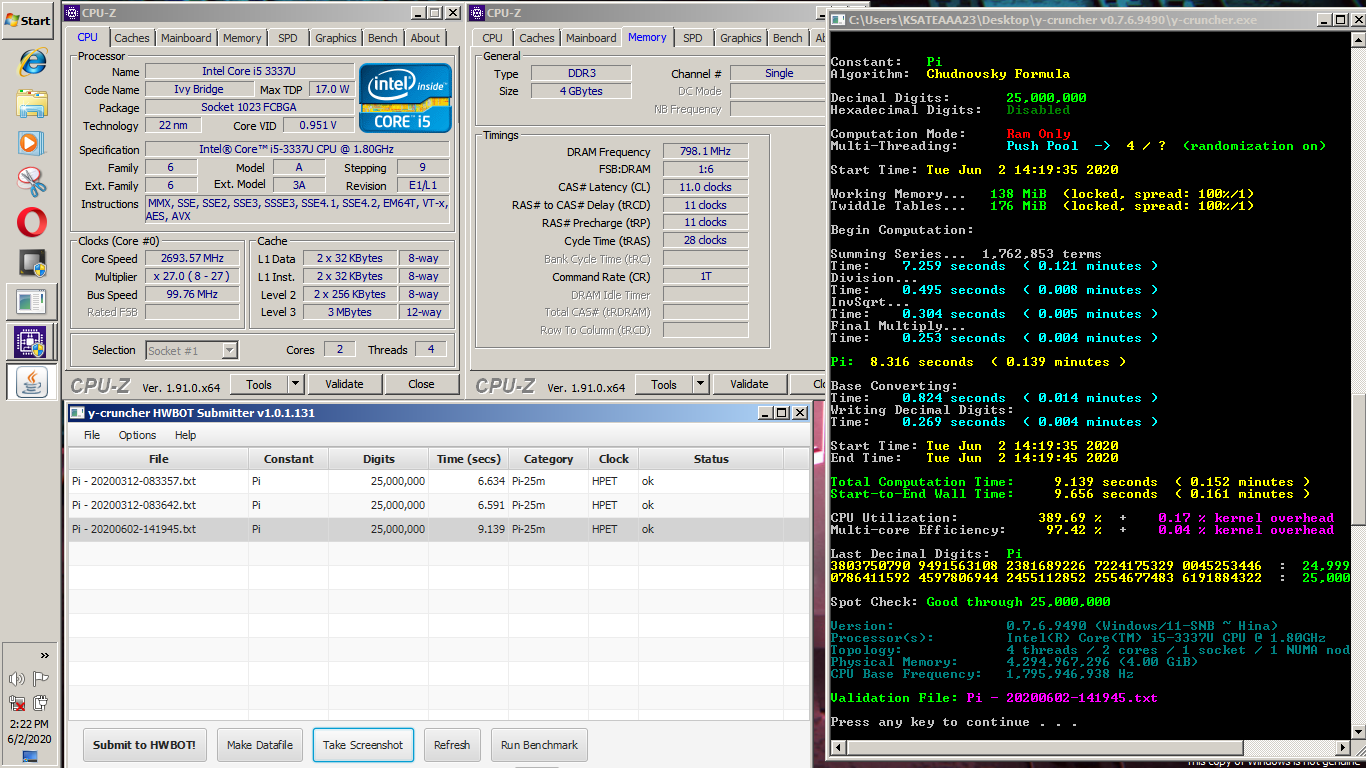Click the HWBOT Submitter title bar icon
The image size is (1366, 768).
coord(77,412)
